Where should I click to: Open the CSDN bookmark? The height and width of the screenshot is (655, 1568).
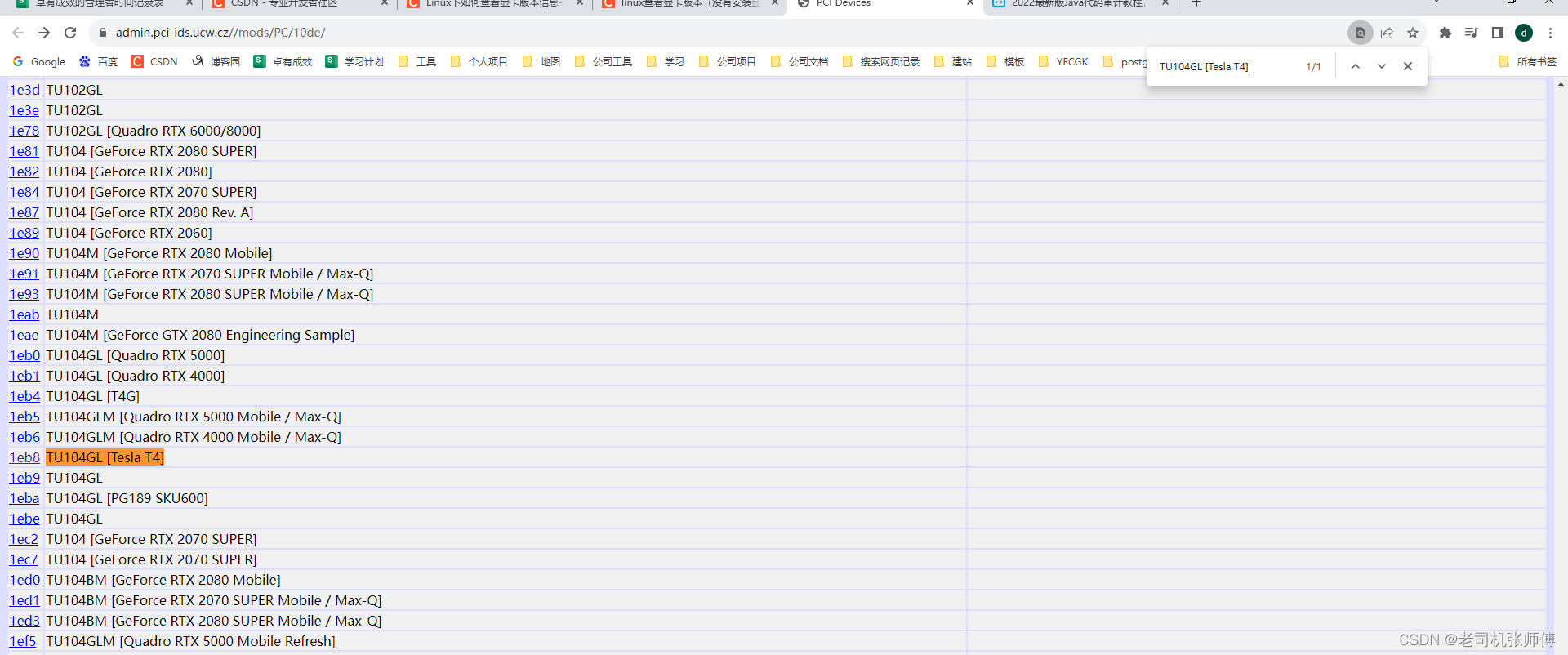[x=154, y=61]
